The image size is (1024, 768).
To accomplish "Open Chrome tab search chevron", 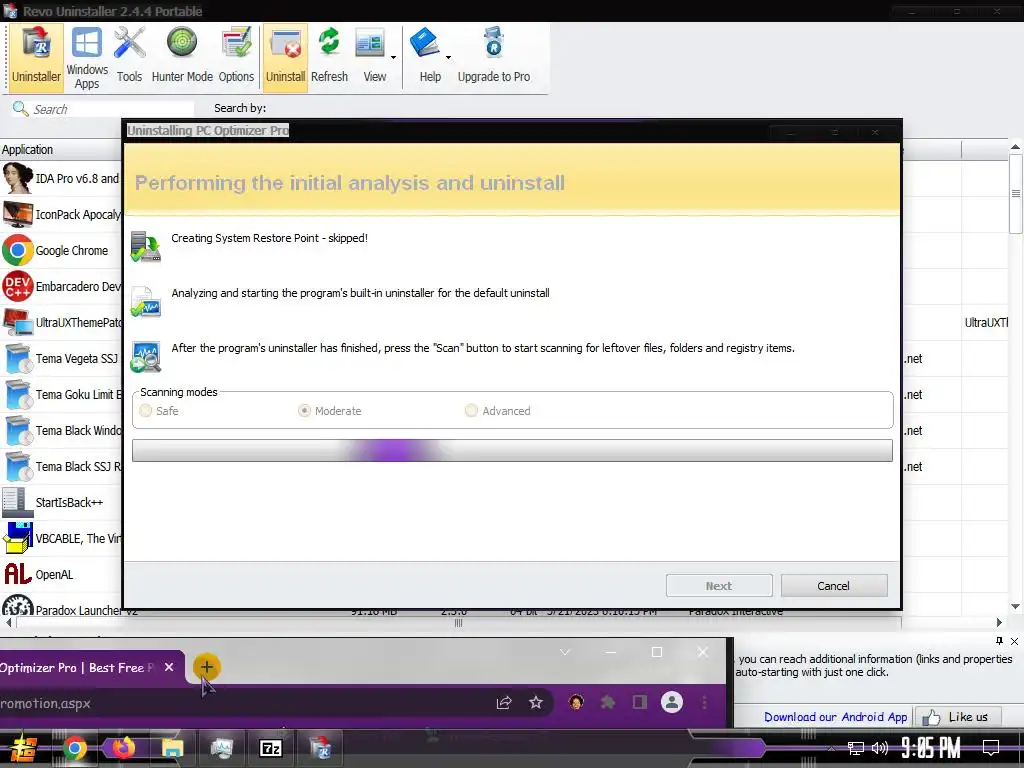I will [x=565, y=652].
